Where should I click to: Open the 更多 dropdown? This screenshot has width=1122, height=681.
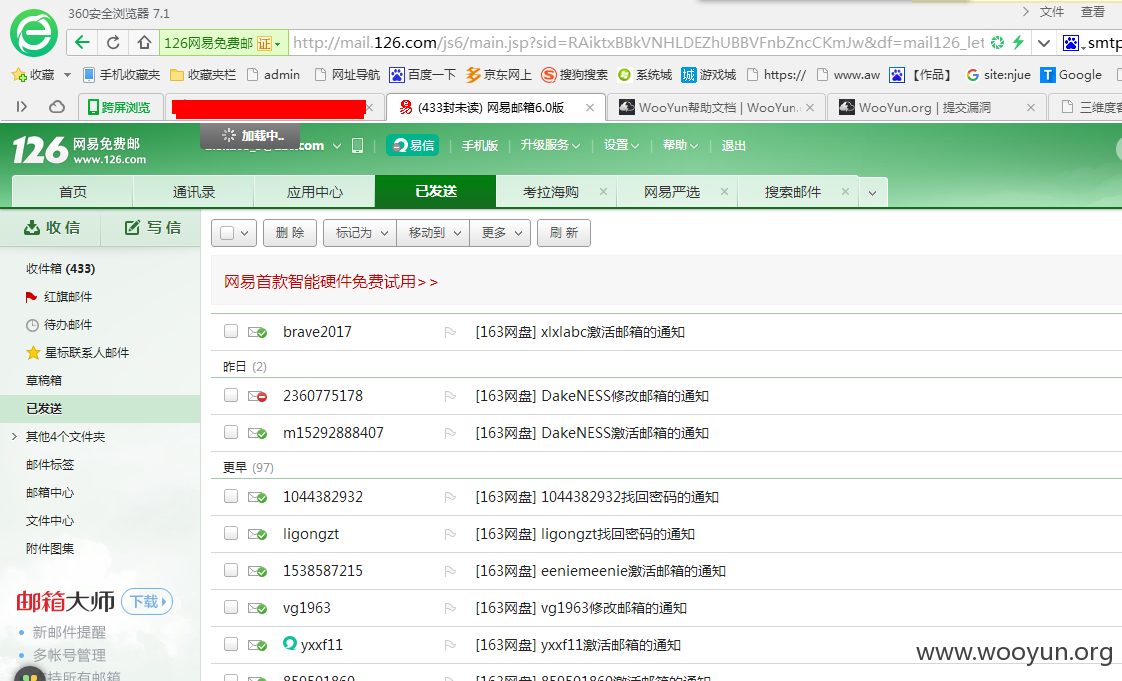point(501,233)
